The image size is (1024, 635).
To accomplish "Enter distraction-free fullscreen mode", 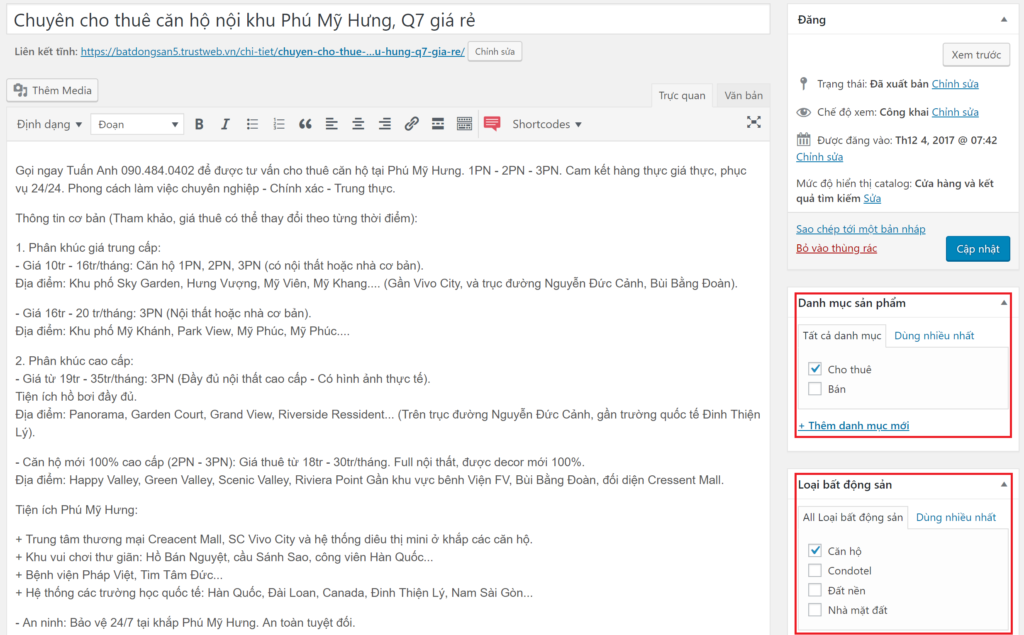I will [754, 122].
